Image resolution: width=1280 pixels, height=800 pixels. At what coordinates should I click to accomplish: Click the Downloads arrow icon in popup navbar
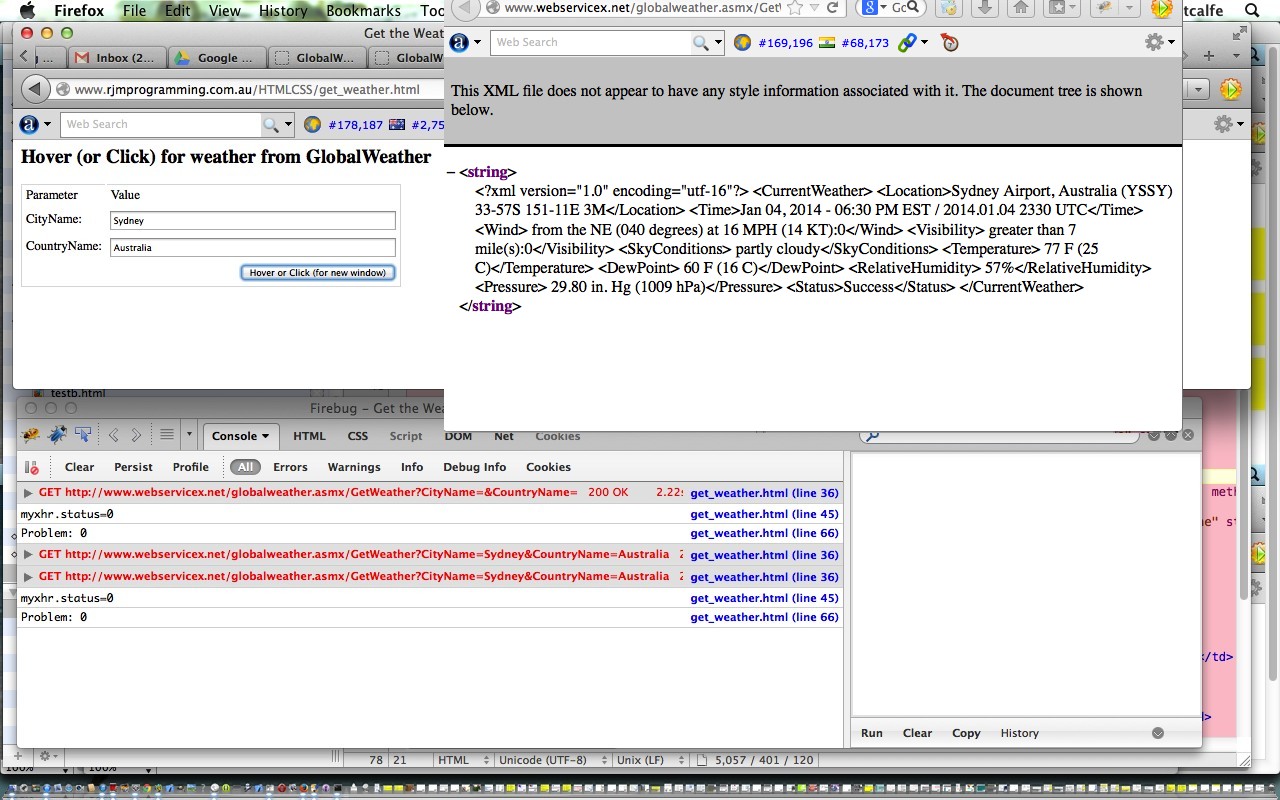[985, 8]
